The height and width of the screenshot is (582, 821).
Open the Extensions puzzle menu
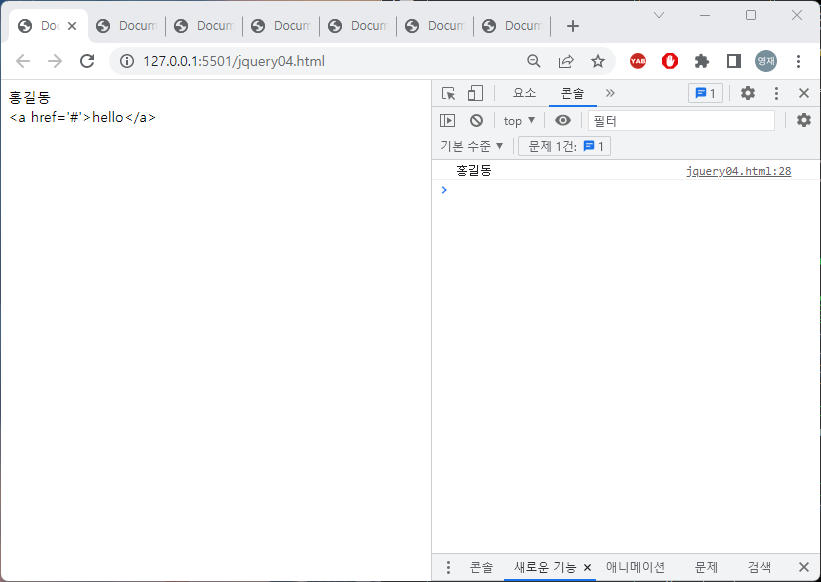pos(702,61)
